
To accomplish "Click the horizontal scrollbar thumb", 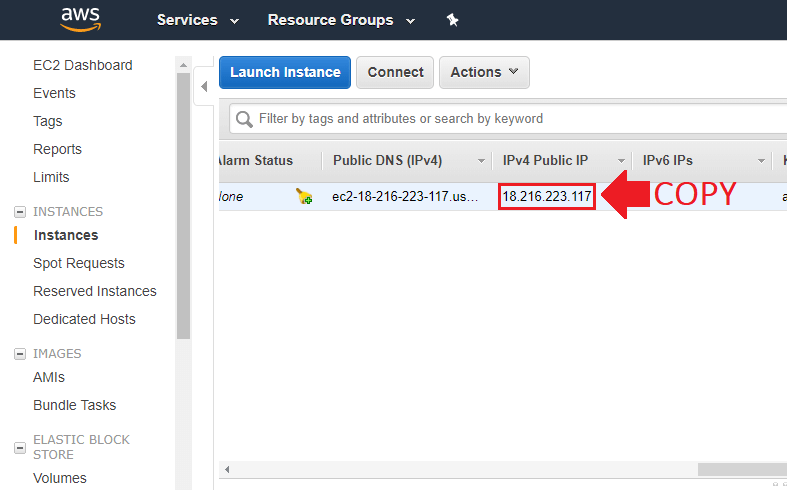I will (x=742, y=469).
